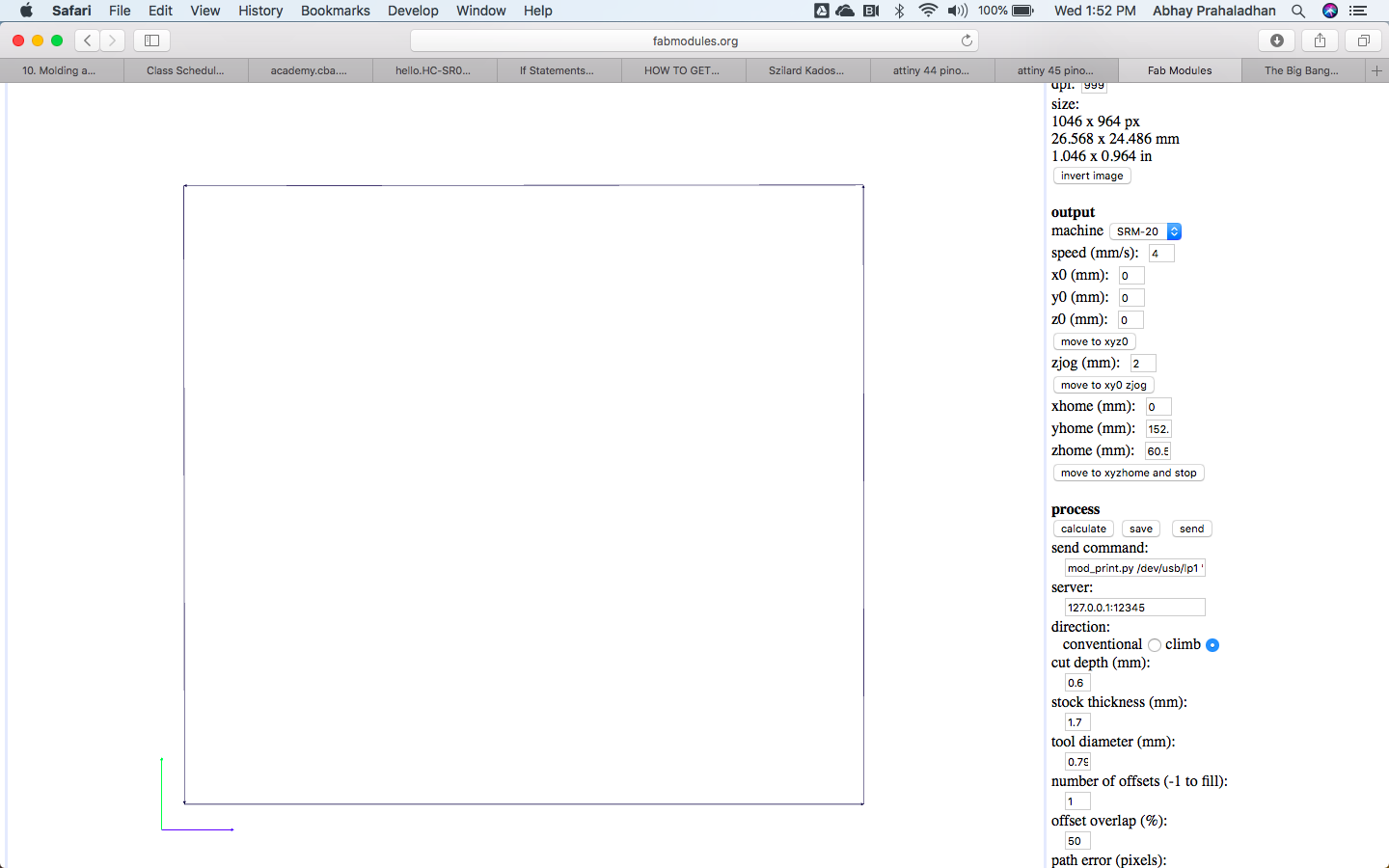The height and width of the screenshot is (868, 1389).
Task: Click the zhome (mm) input field
Action: coord(1157,451)
